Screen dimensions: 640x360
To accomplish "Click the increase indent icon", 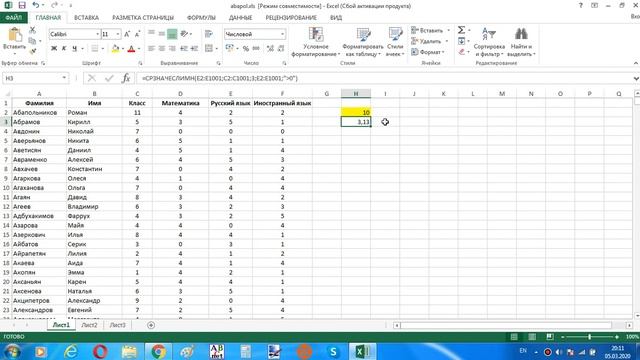I will [x=195, y=49].
